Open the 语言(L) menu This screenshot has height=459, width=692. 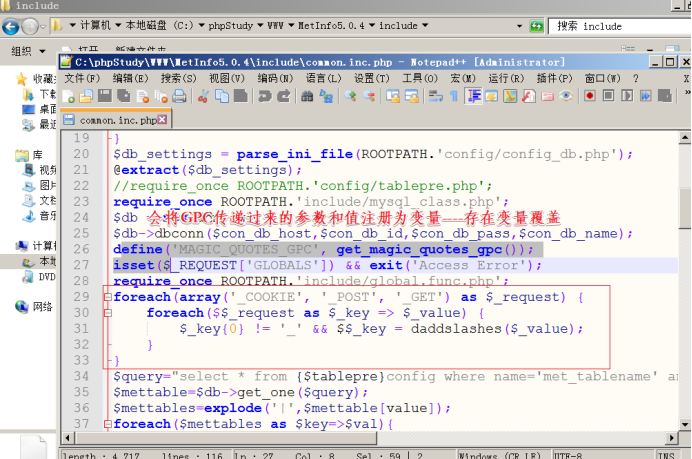coord(323,79)
